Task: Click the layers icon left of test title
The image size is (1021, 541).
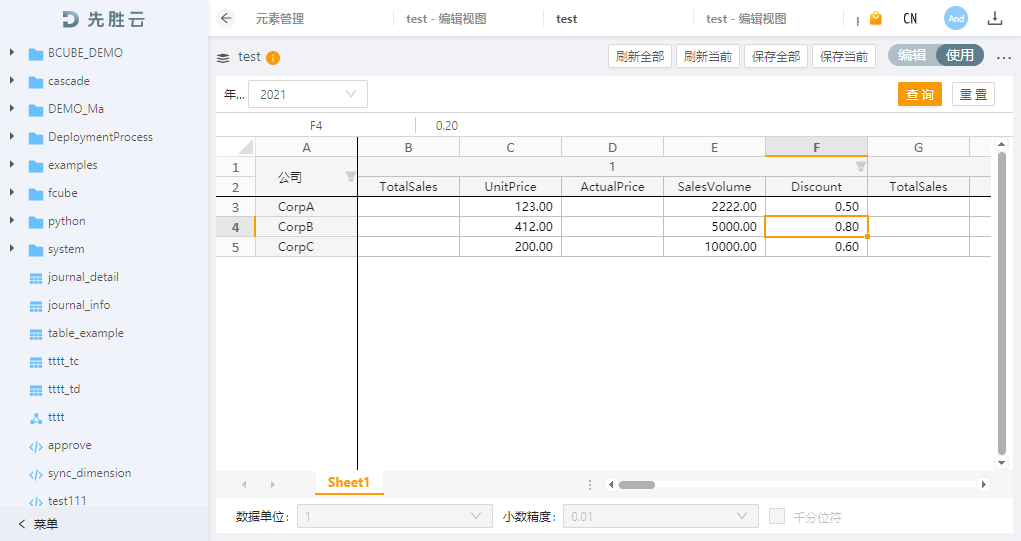Action: point(223,58)
